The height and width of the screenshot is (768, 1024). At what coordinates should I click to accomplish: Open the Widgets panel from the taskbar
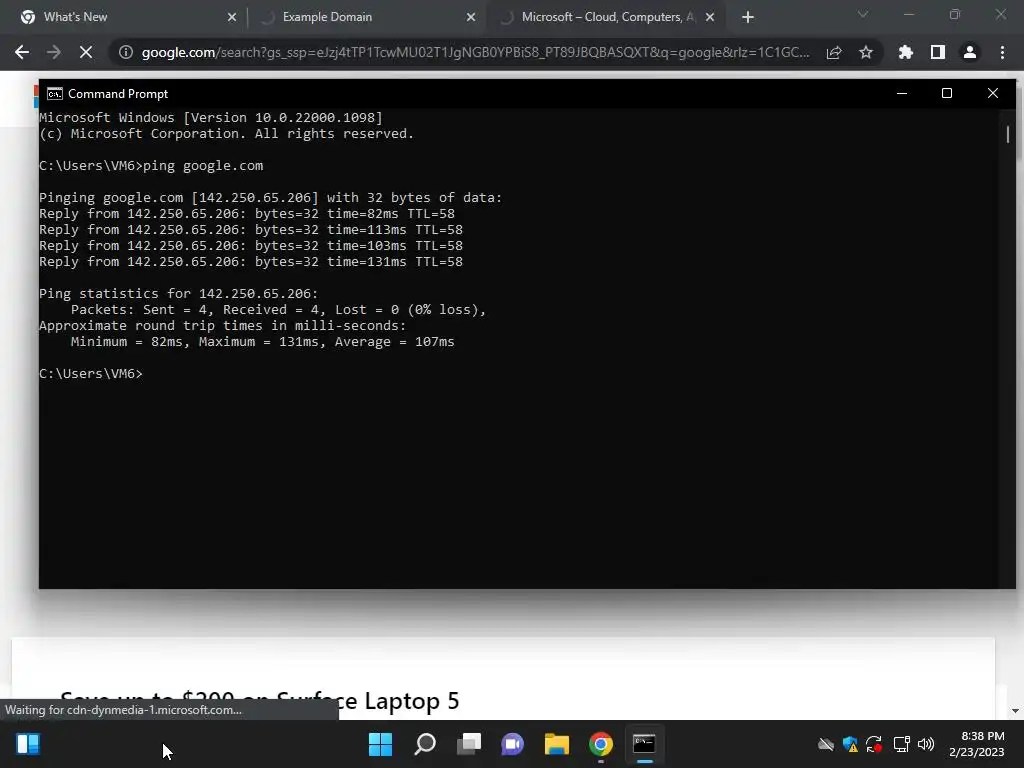coord(27,744)
